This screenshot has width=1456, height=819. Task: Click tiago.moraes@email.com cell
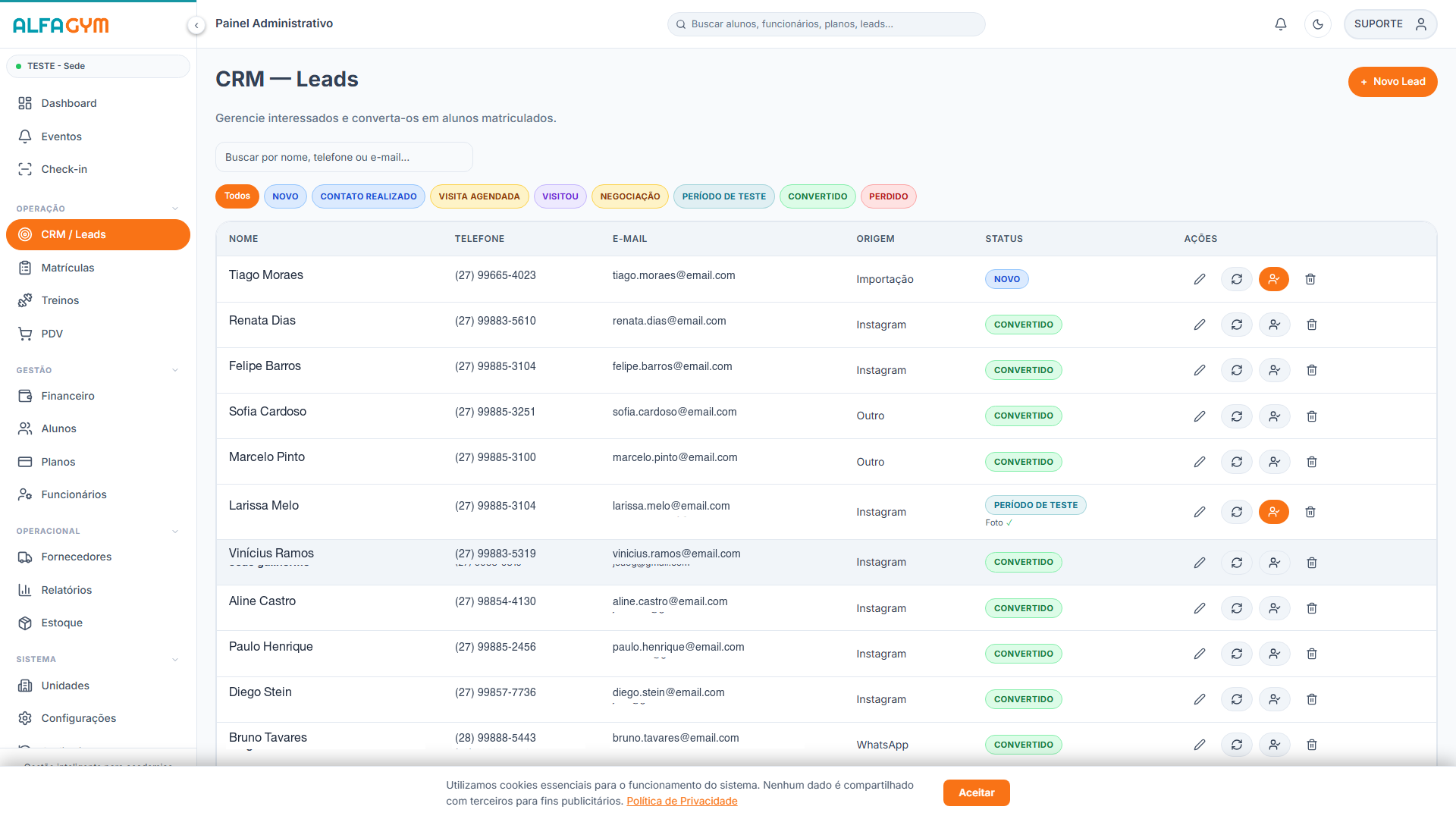coord(673,275)
